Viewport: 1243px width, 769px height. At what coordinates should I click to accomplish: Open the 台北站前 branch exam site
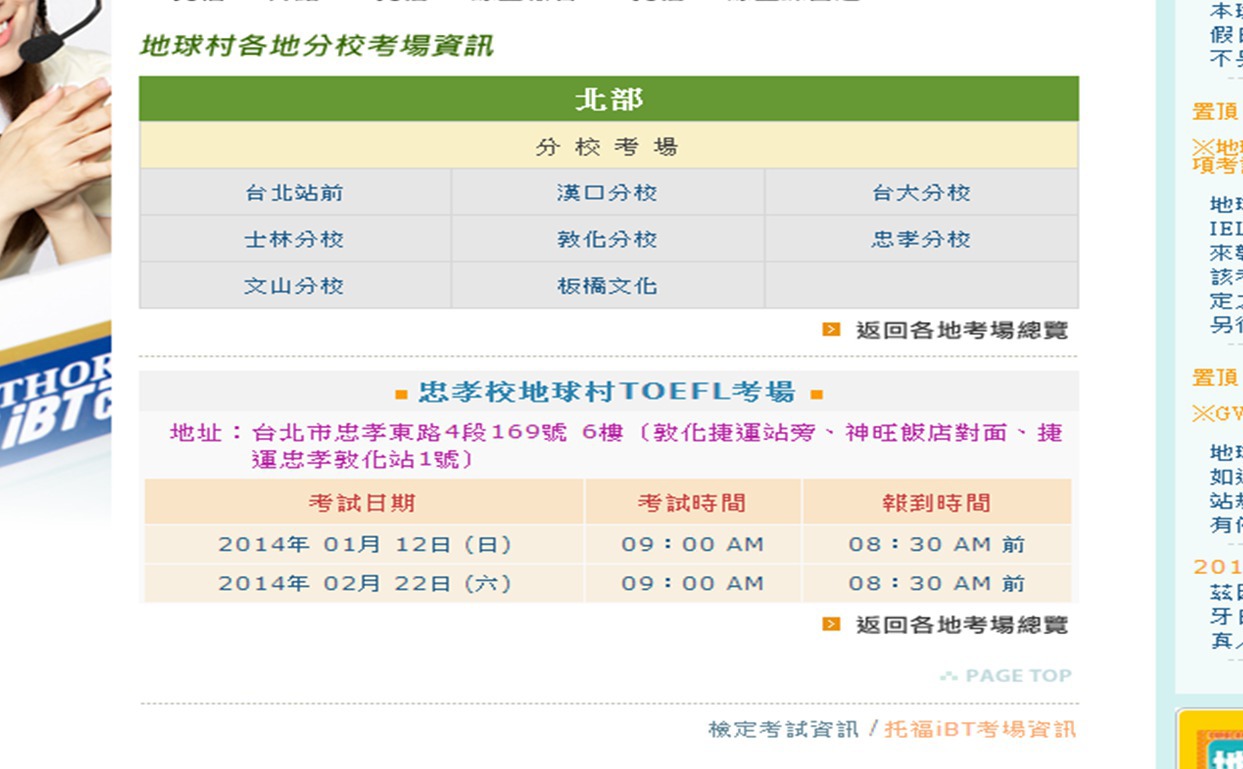[294, 192]
